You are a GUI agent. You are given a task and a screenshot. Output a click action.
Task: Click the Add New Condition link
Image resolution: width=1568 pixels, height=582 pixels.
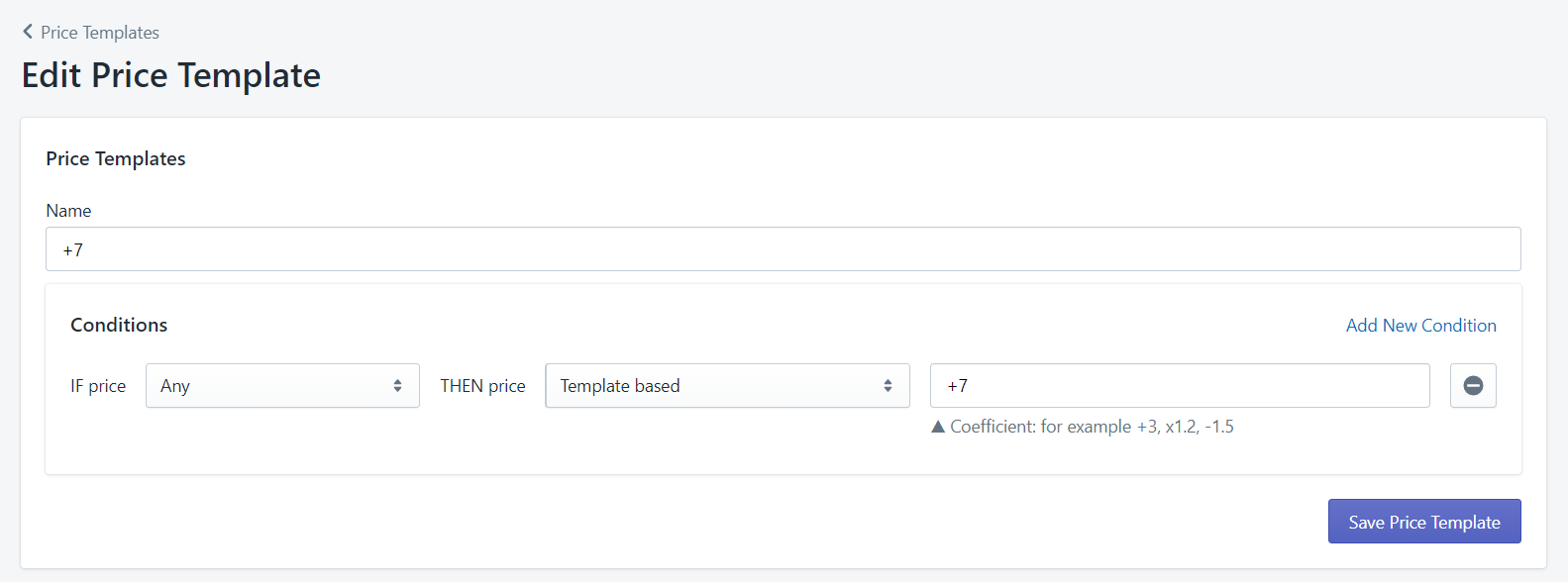(1420, 326)
